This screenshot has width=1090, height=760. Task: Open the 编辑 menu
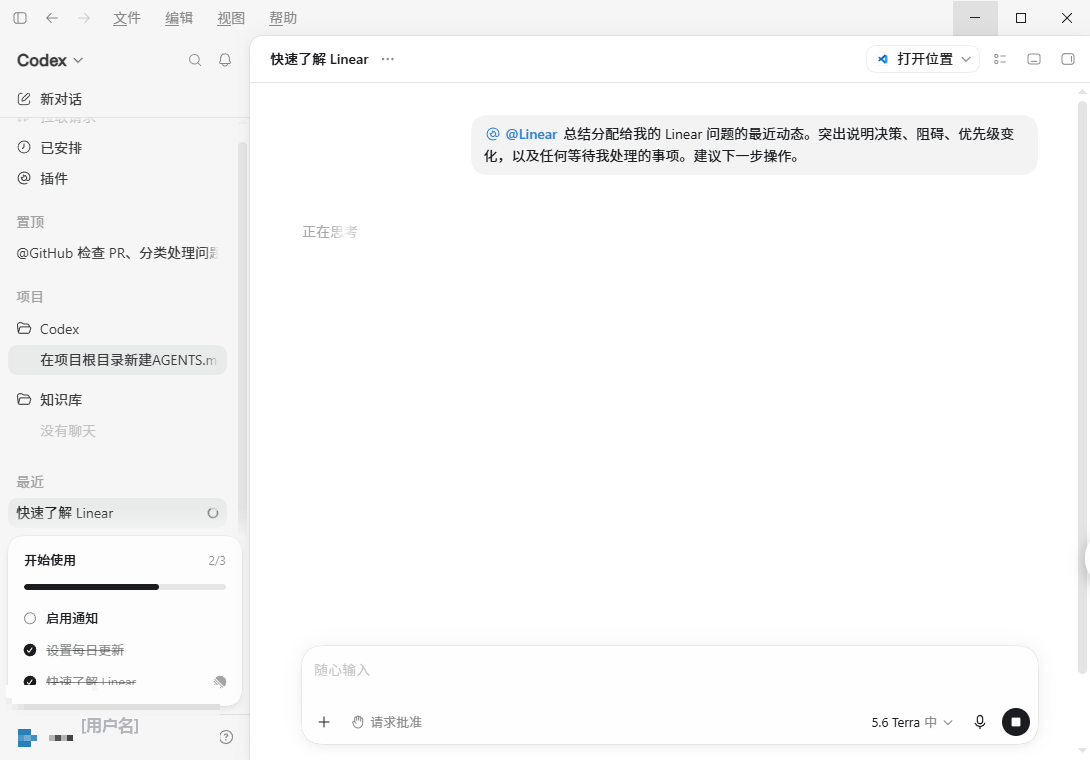click(179, 18)
